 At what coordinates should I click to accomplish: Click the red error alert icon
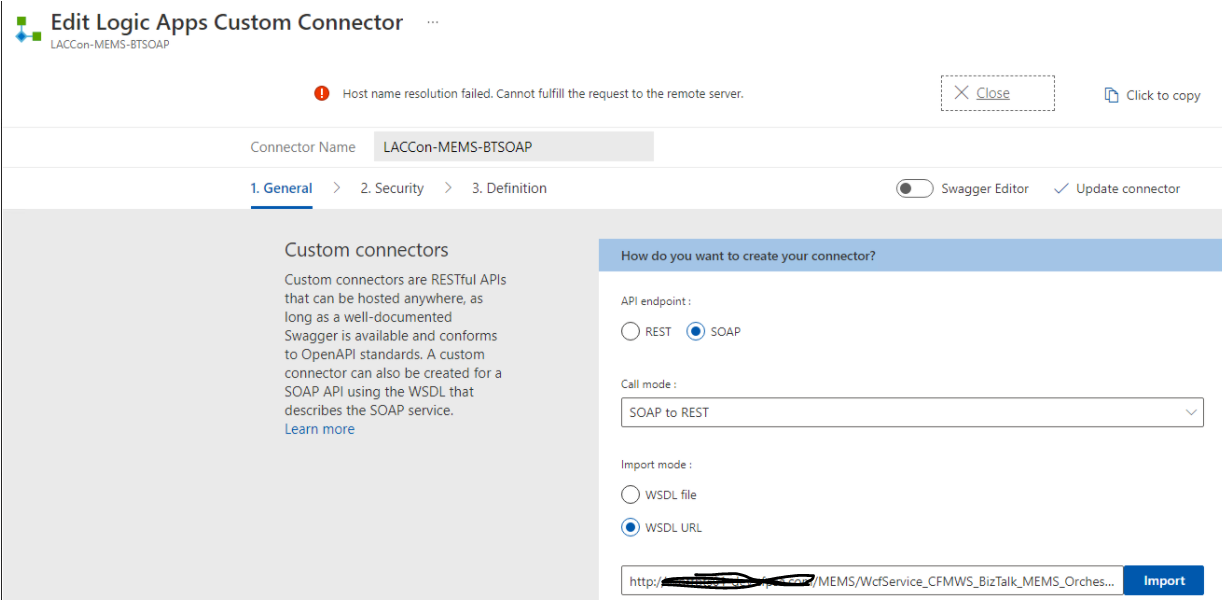pos(321,93)
